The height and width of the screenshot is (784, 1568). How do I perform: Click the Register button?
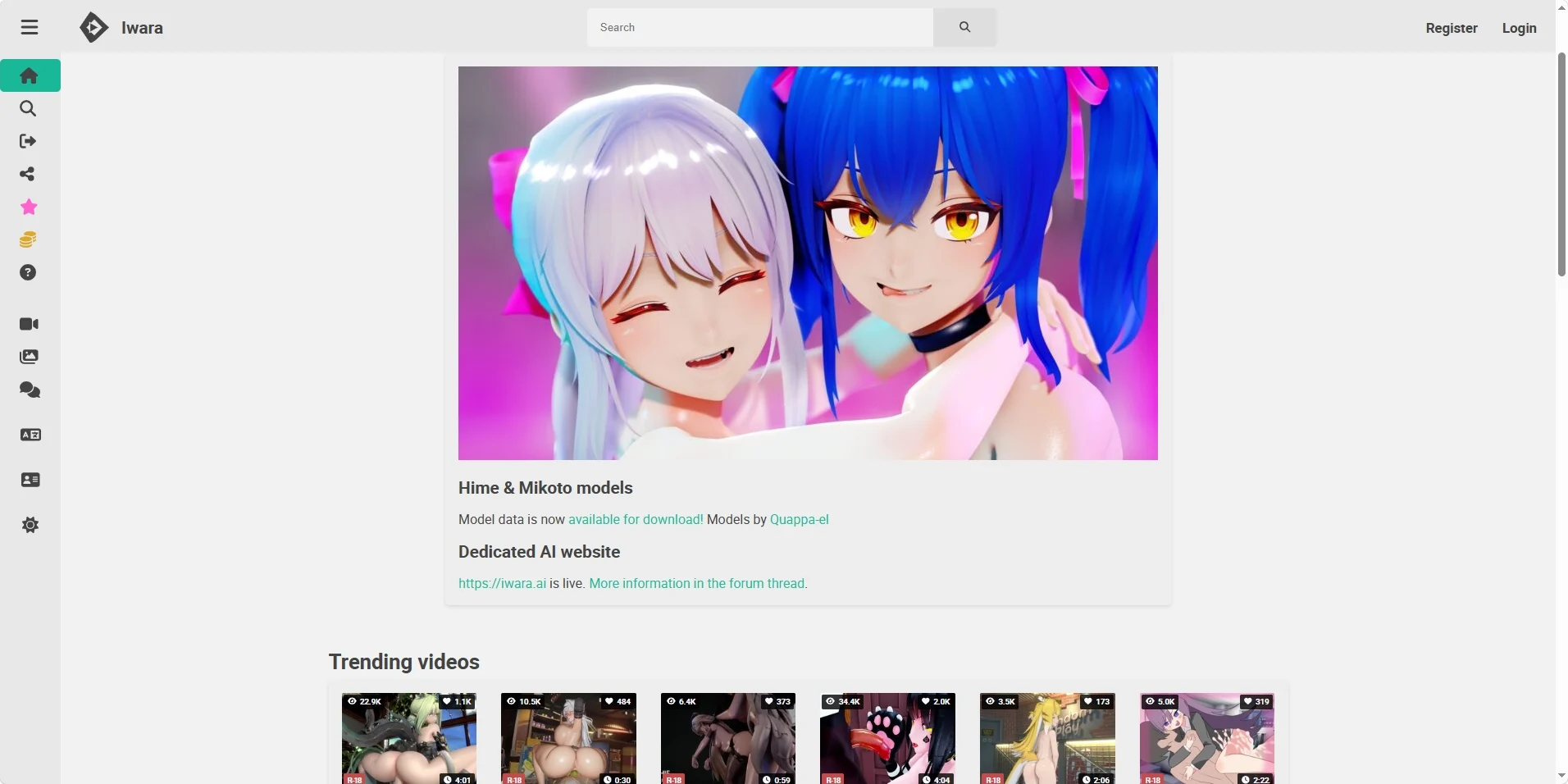coord(1452,28)
